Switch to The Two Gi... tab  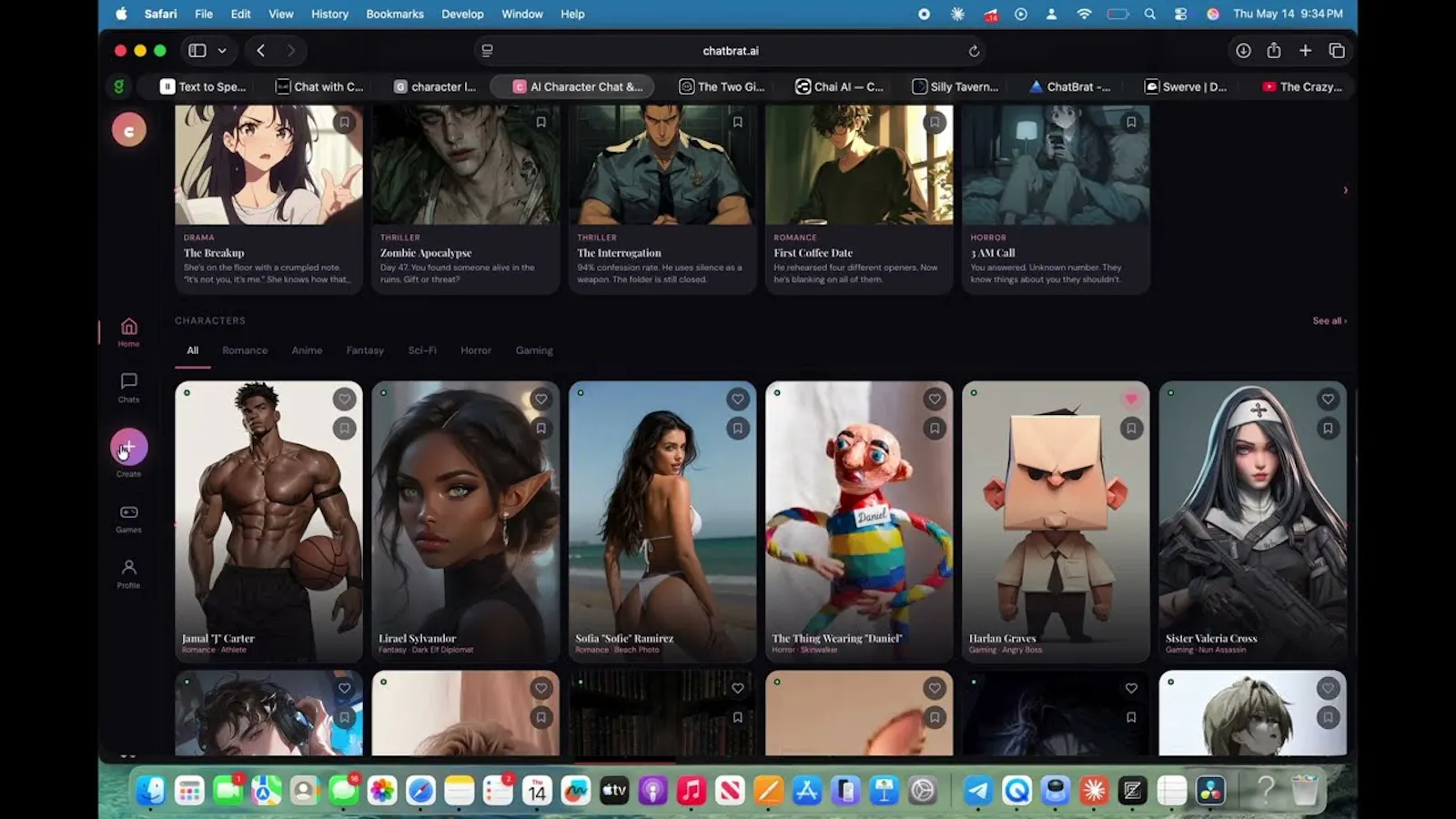[x=723, y=86]
